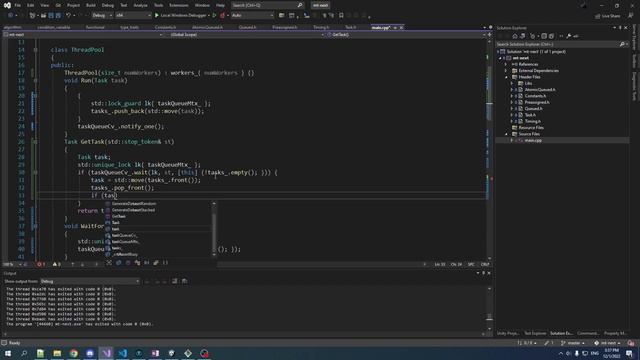Close the main.cpp editor tab
Viewport: 640px width, 360px height.
pyautogui.click(x=401, y=27)
